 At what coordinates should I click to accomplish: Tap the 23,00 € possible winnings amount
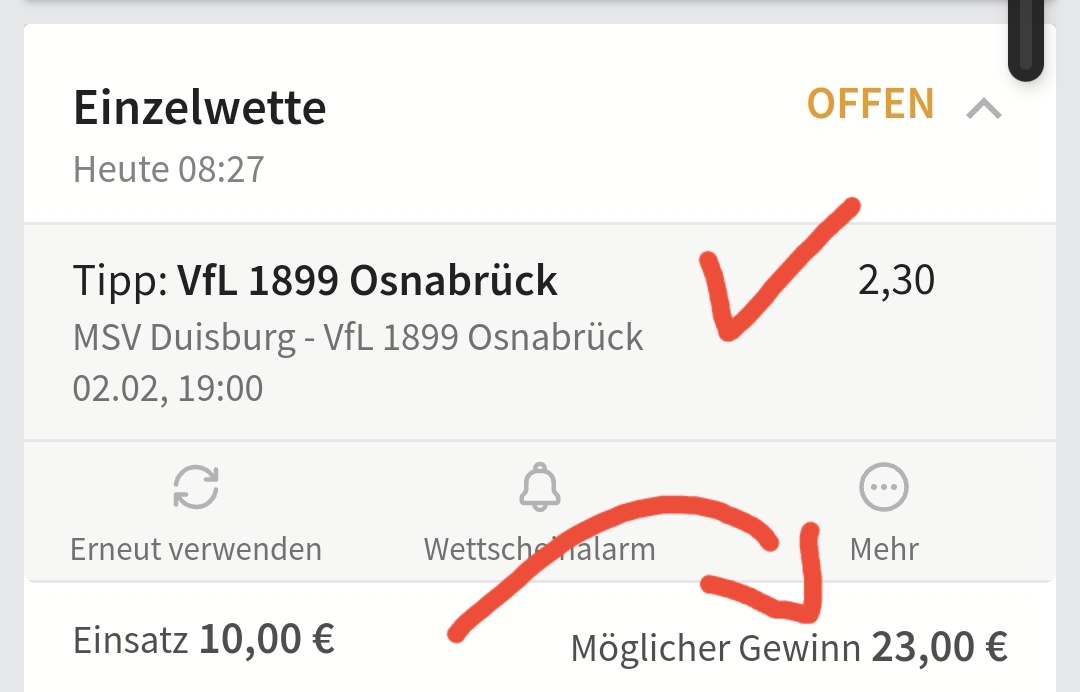[939, 646]
